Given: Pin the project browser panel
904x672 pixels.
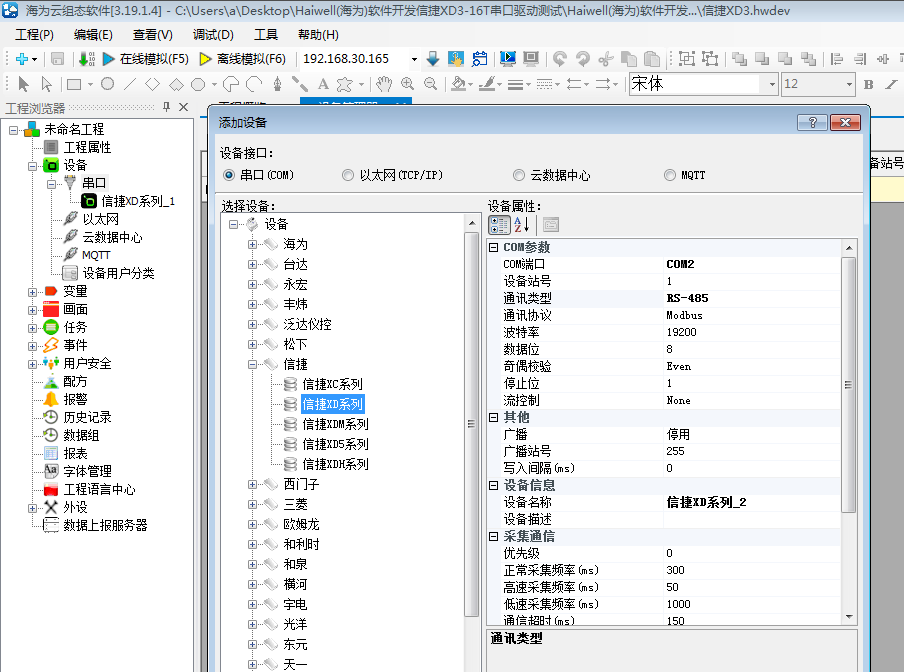Looking at the screenshot, I should pos(166,107).
